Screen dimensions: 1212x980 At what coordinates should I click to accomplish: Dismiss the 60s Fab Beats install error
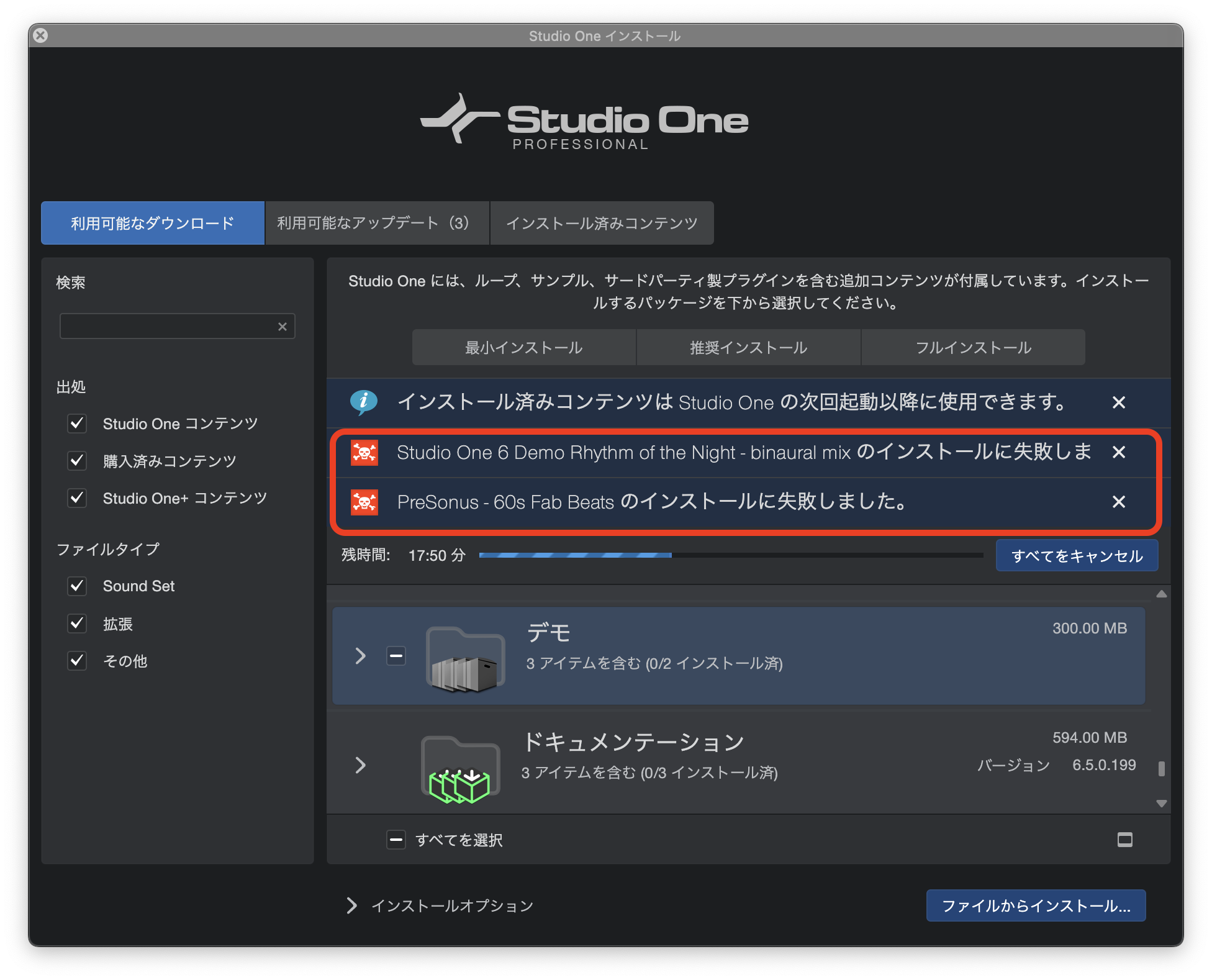[x=1118, y=502]
